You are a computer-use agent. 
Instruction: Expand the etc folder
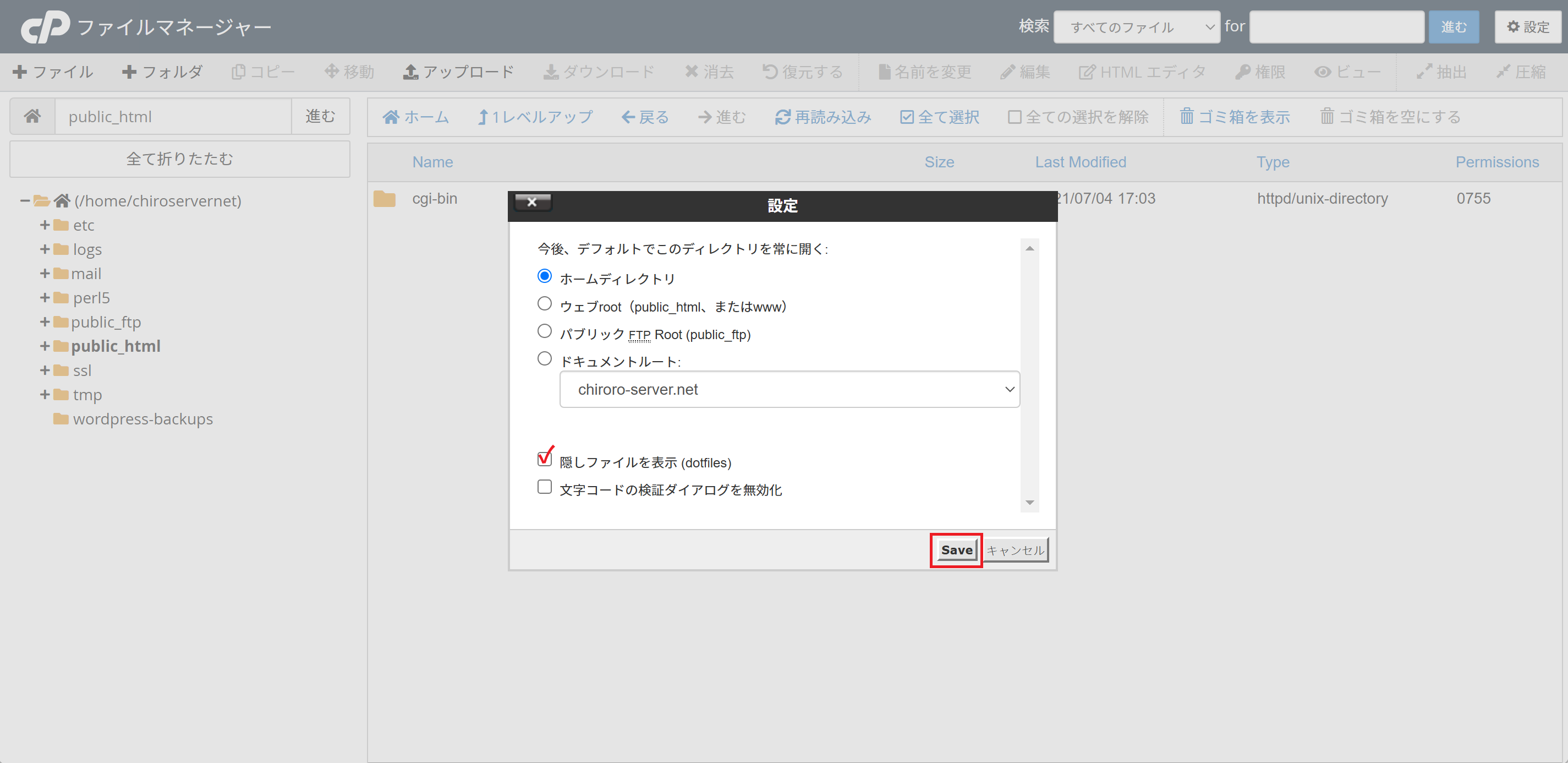point(45,225)
